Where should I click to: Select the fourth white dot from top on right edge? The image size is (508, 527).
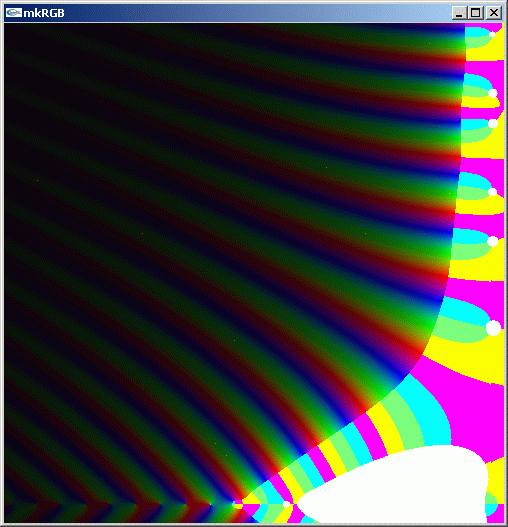coord(492,192)
